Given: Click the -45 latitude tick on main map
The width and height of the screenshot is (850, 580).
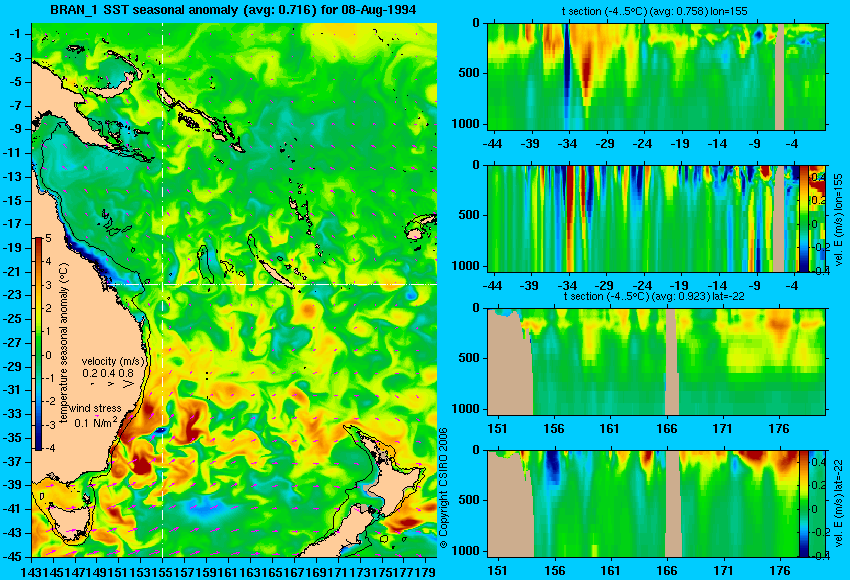Looking at the screenshot, I should point(14,557).
